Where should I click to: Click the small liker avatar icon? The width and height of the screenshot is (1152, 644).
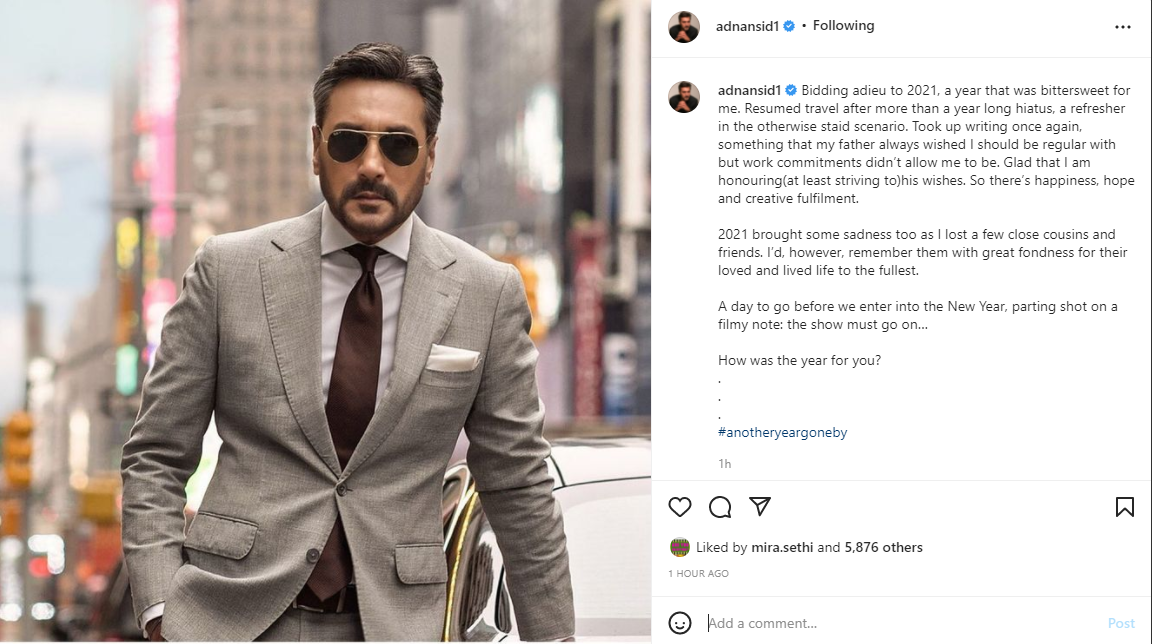point(680,547)
